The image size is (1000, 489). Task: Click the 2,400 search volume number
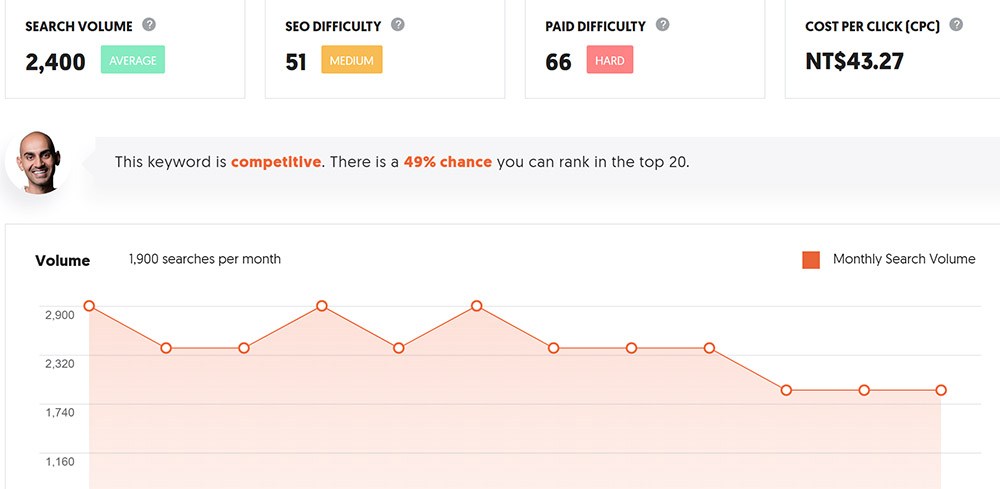(56, 62)
